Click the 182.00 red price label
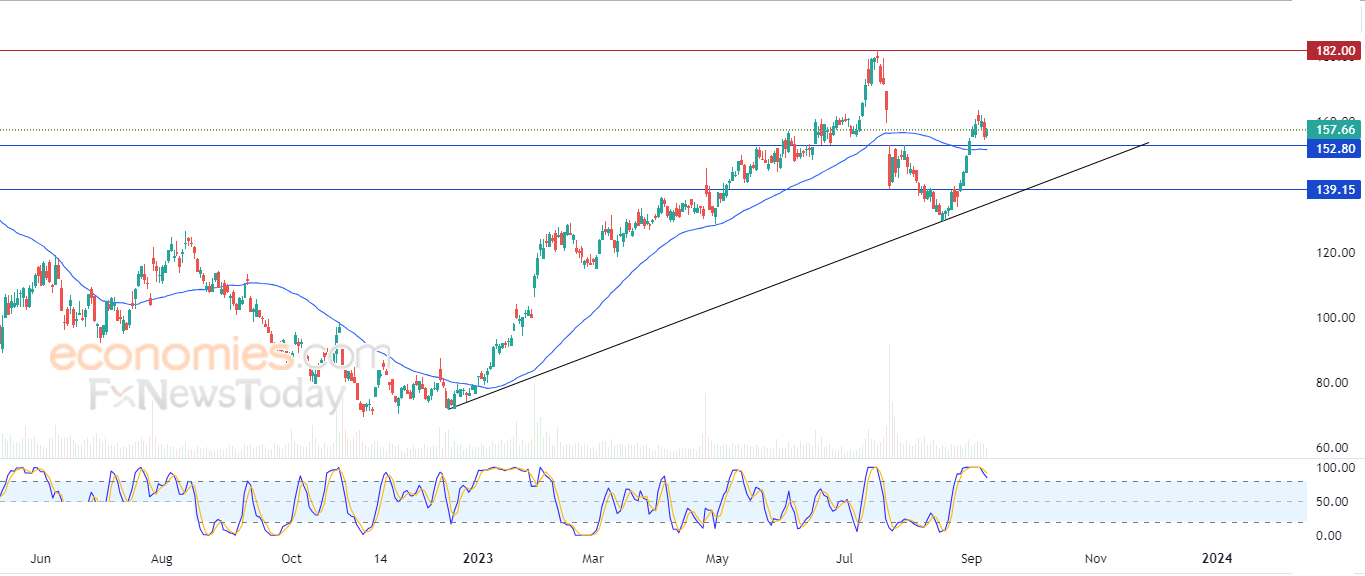1365x576 pixels. 1333,50
